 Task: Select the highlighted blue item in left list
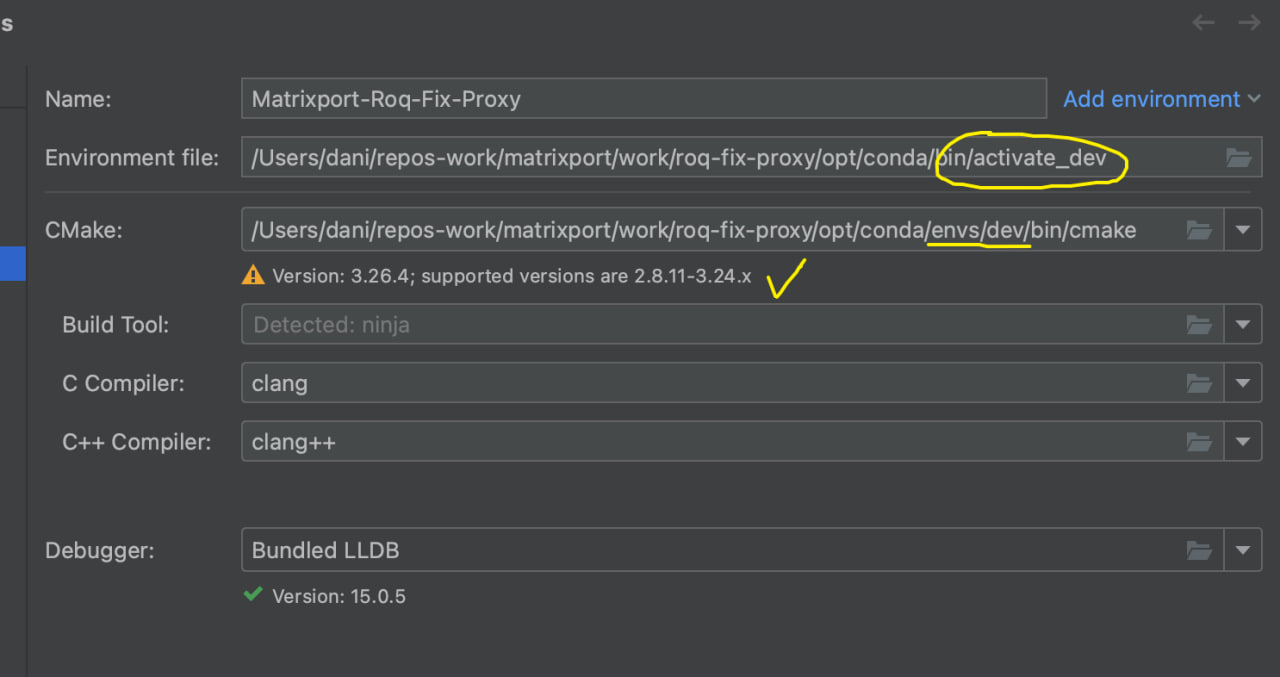pos(12,264)
